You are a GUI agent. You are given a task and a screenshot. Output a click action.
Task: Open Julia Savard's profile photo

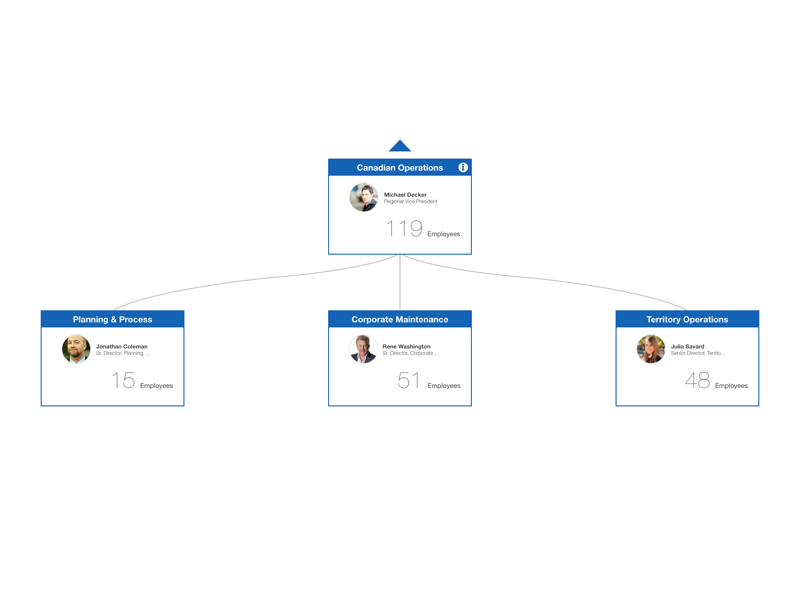click(651, 349)
